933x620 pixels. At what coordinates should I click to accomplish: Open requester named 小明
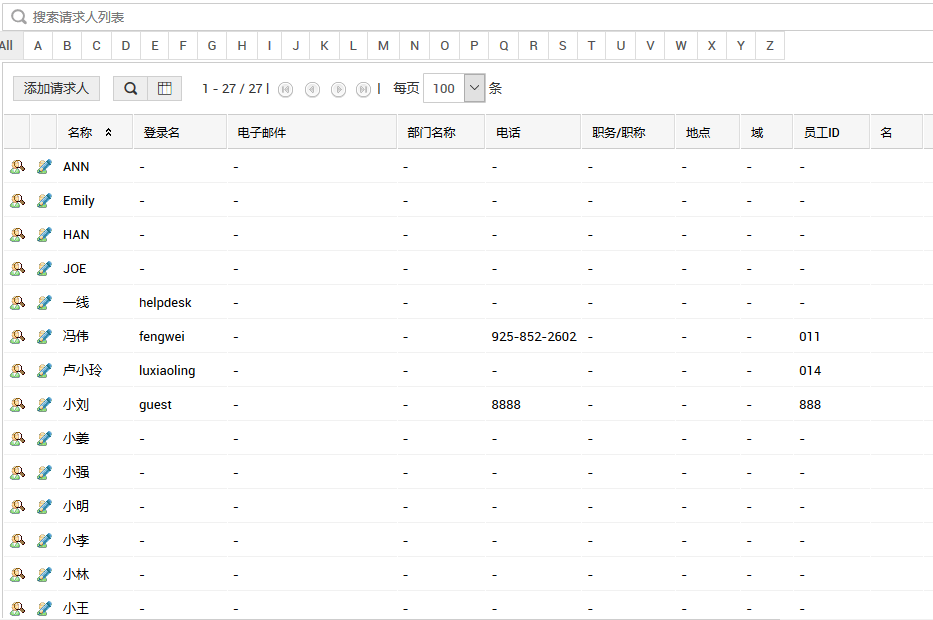76,506
